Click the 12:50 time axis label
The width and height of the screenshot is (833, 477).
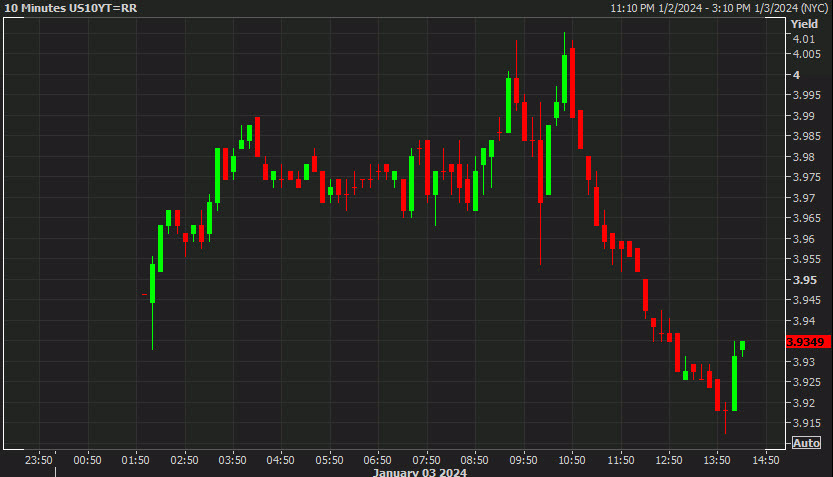click(669, 460)
